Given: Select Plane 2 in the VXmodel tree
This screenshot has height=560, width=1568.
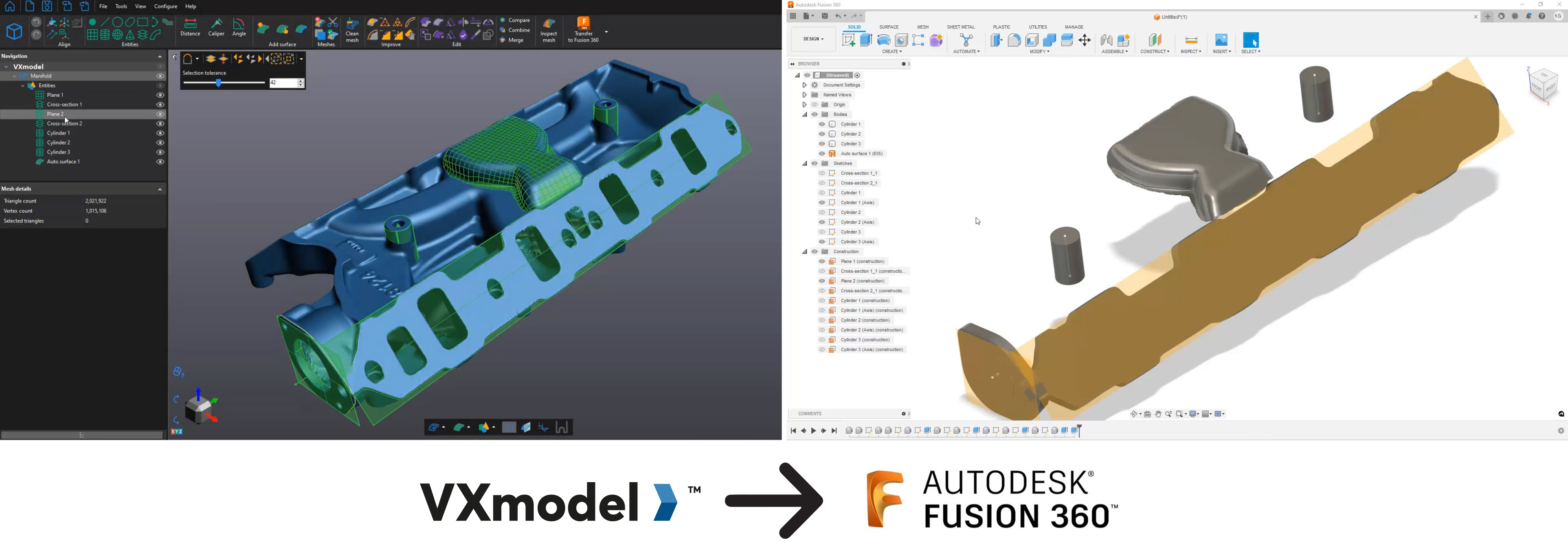Looking at the screenshot, I should [55, 115].
